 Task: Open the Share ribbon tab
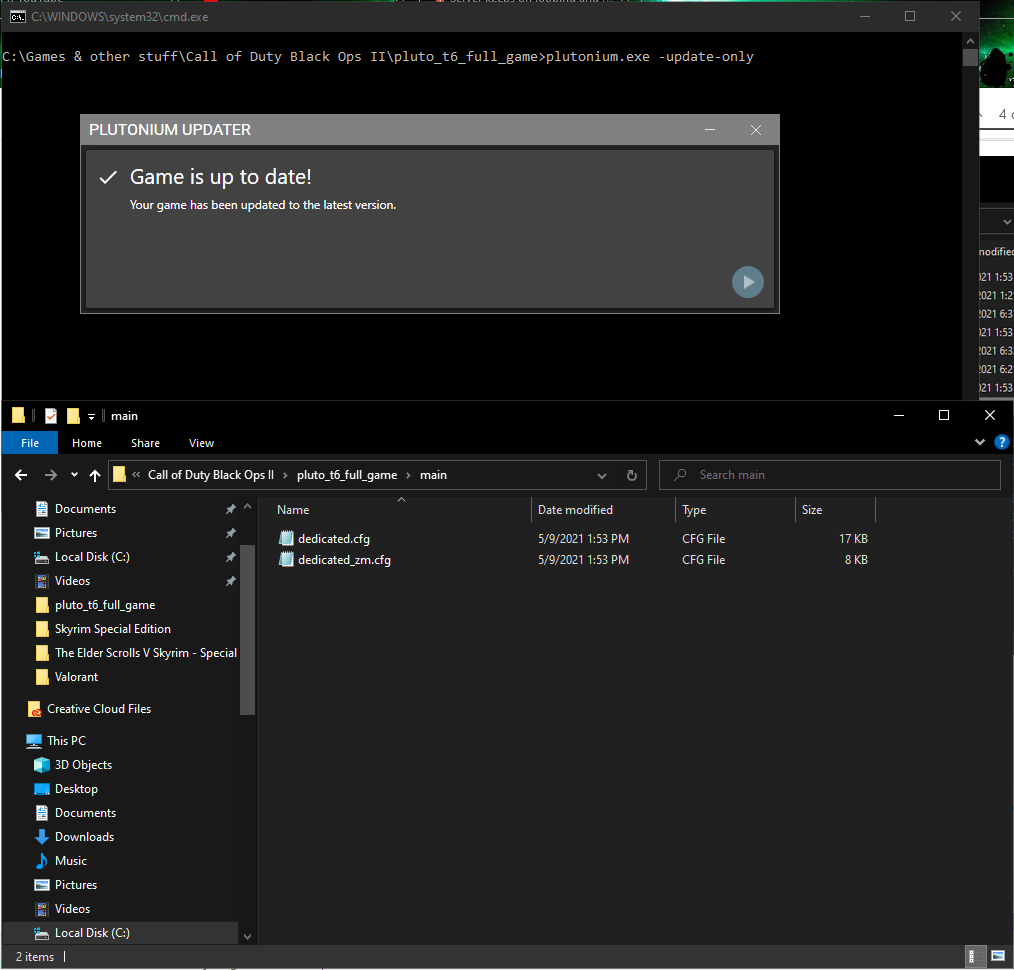pos(146,443)
